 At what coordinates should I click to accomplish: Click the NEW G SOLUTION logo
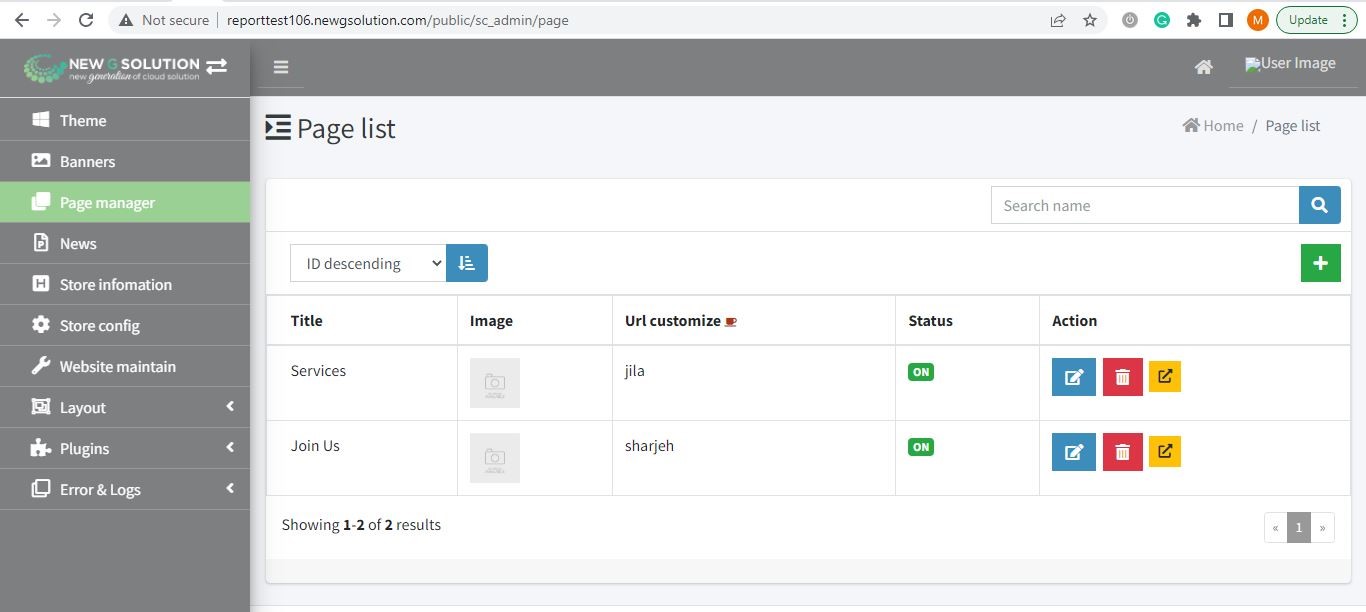click(x=112, y=68)
